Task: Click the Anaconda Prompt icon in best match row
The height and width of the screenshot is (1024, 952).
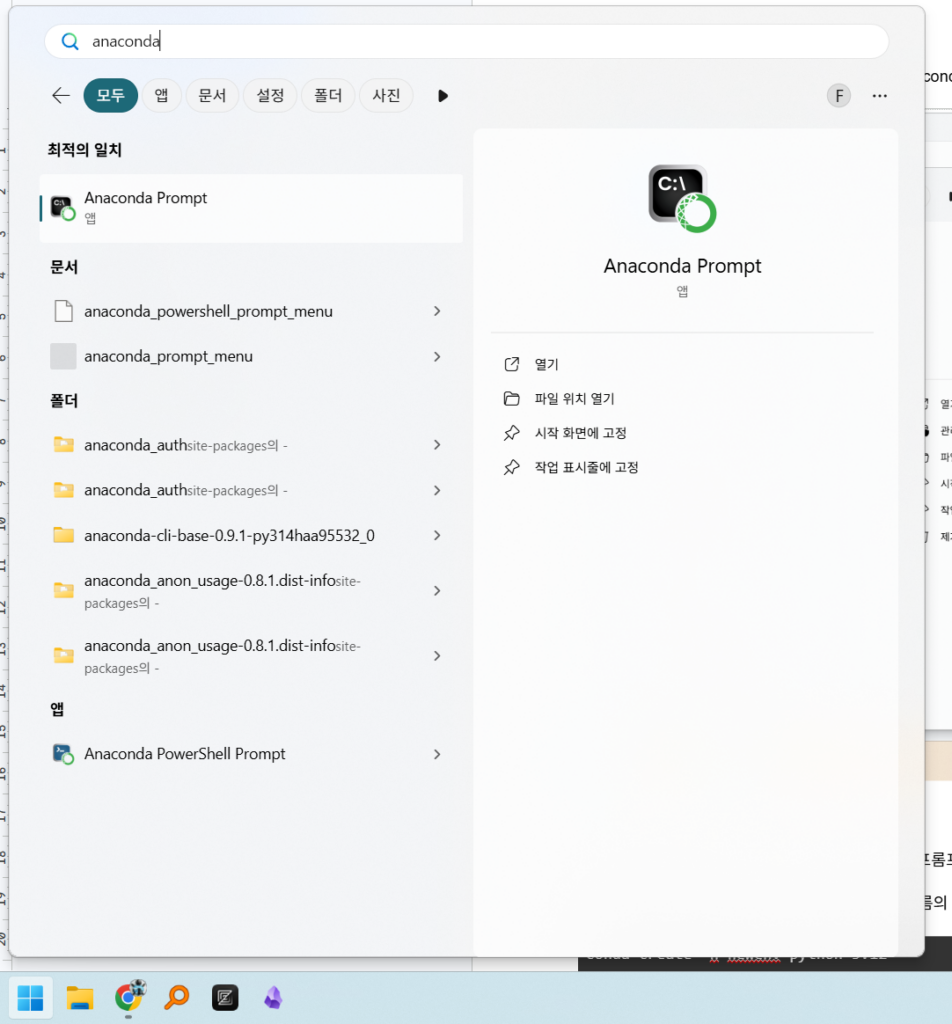Action: (x=63, y=208)
